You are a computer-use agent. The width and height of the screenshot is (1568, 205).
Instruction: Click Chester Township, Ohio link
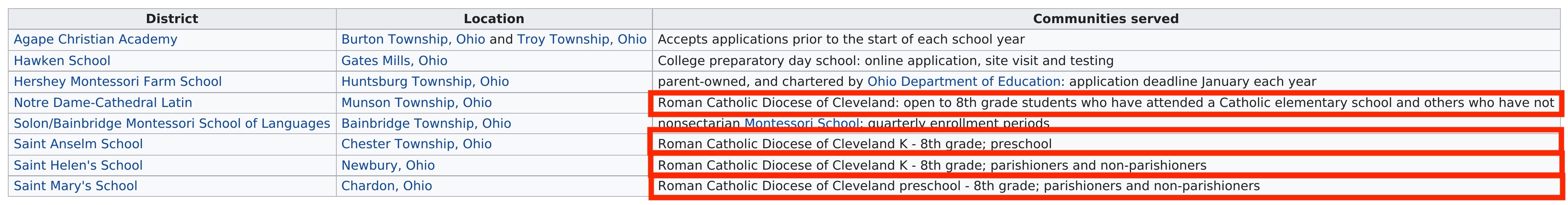pyautogui.click(x=416, y=144)
